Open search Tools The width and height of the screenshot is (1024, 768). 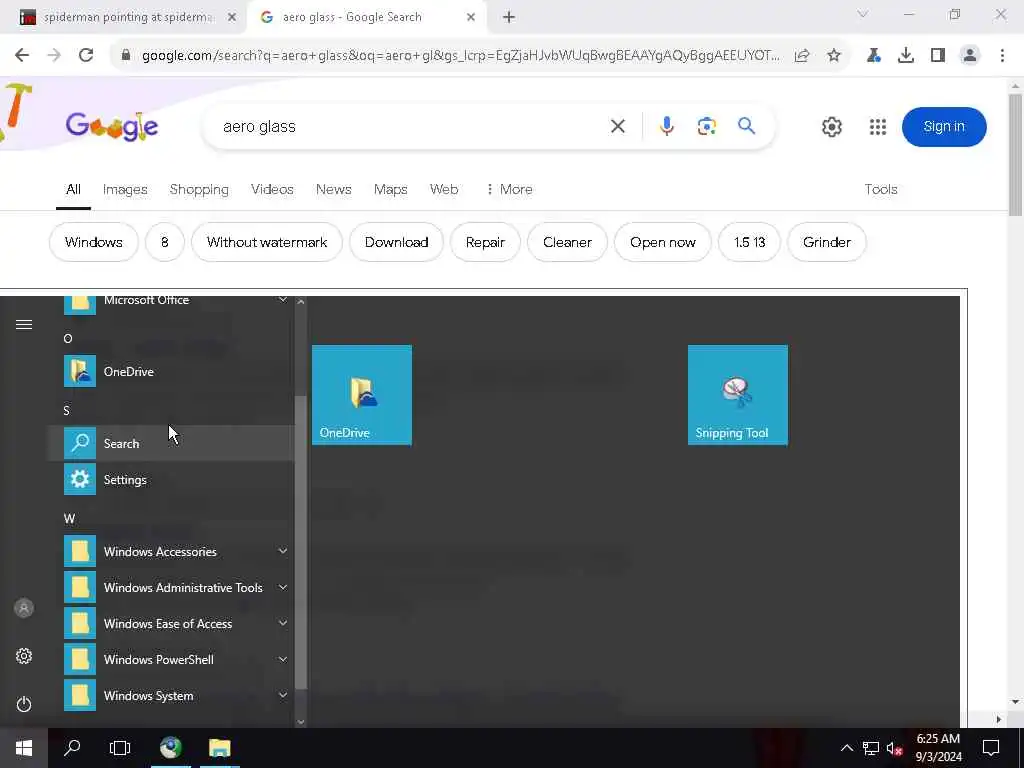(880, 189)
